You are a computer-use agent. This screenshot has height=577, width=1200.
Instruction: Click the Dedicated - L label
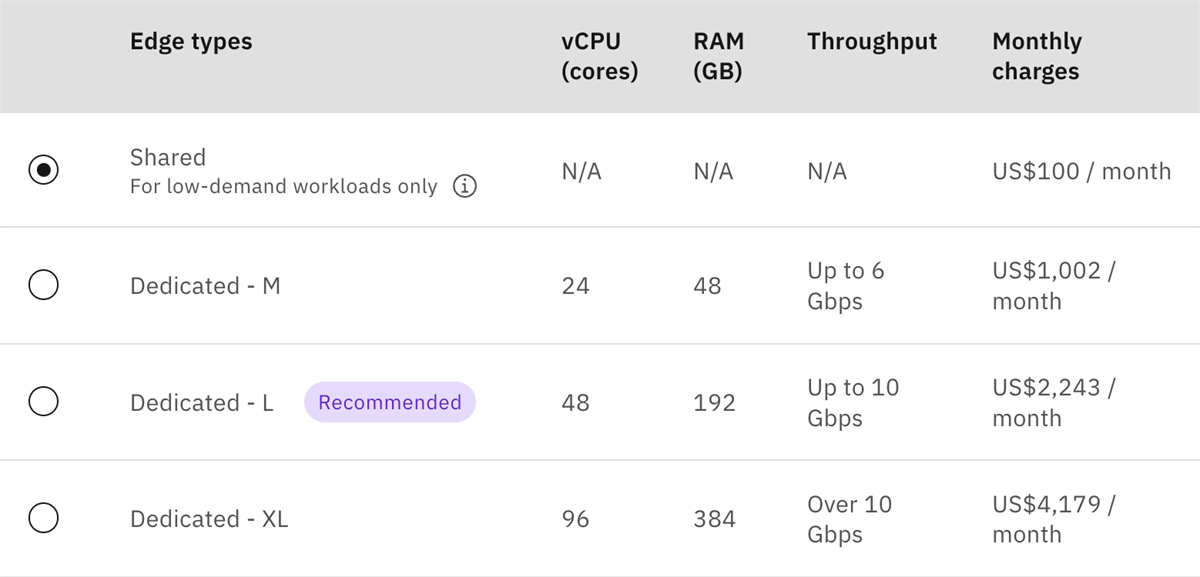coord(201,403)
